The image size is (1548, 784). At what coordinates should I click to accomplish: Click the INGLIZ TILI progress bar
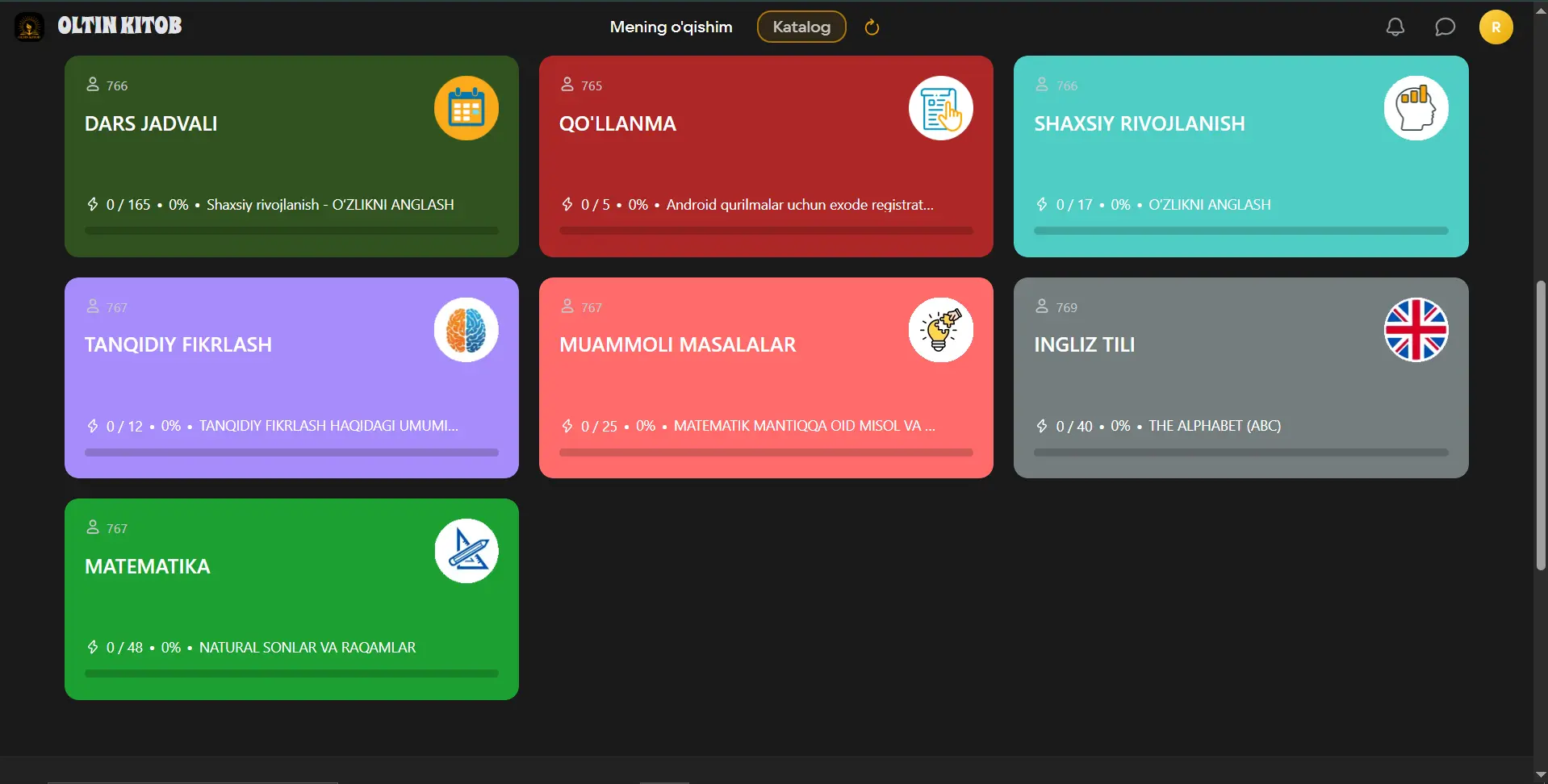tap(1241, 452)
